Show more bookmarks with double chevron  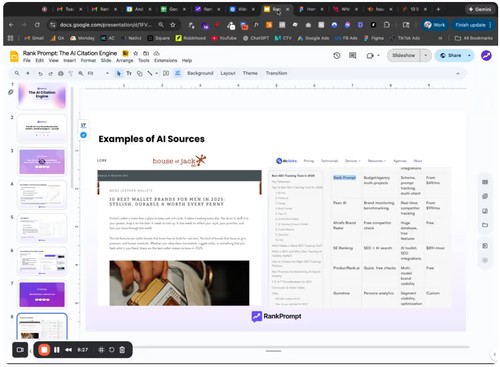tap(440, 38)
